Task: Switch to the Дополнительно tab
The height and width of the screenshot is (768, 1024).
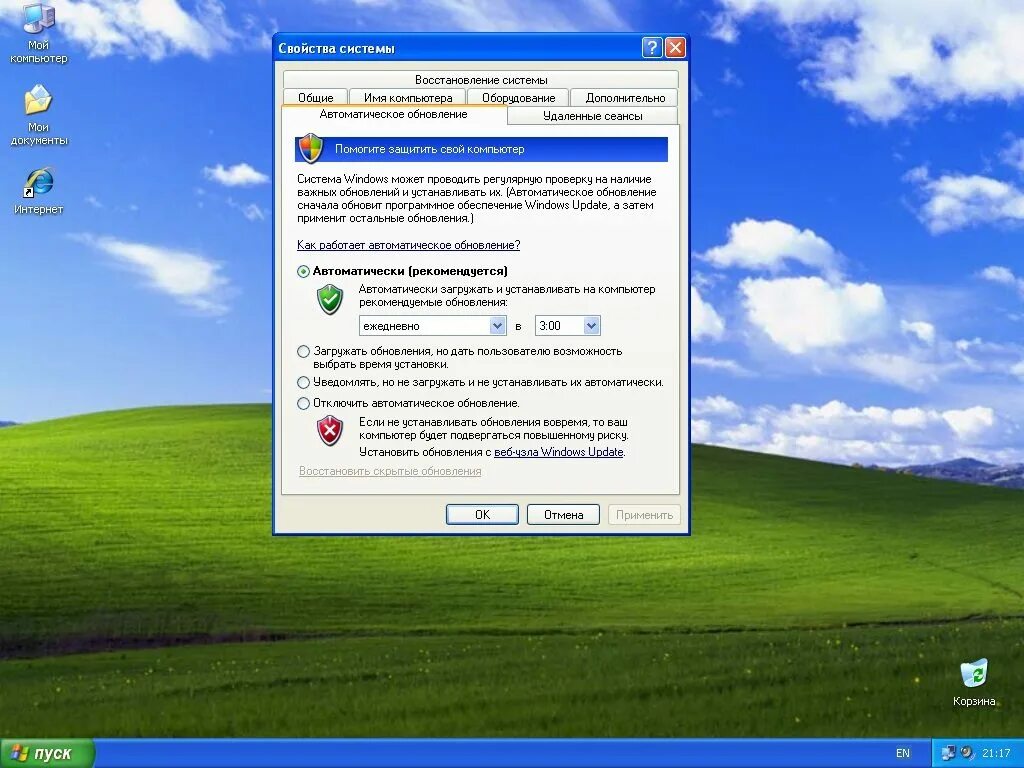Action: 625,97
